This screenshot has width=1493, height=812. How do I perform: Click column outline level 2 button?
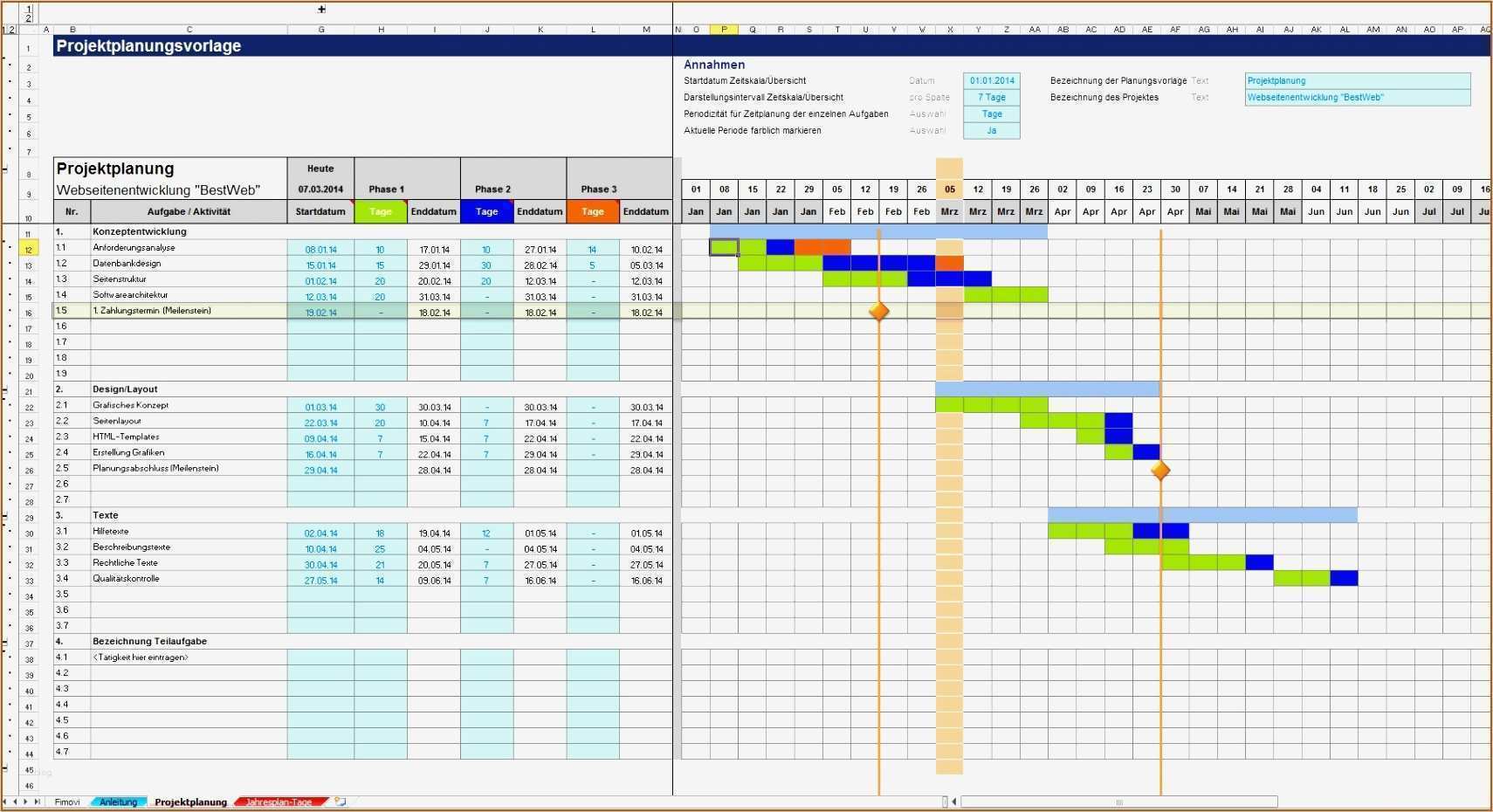pos(28,18)
